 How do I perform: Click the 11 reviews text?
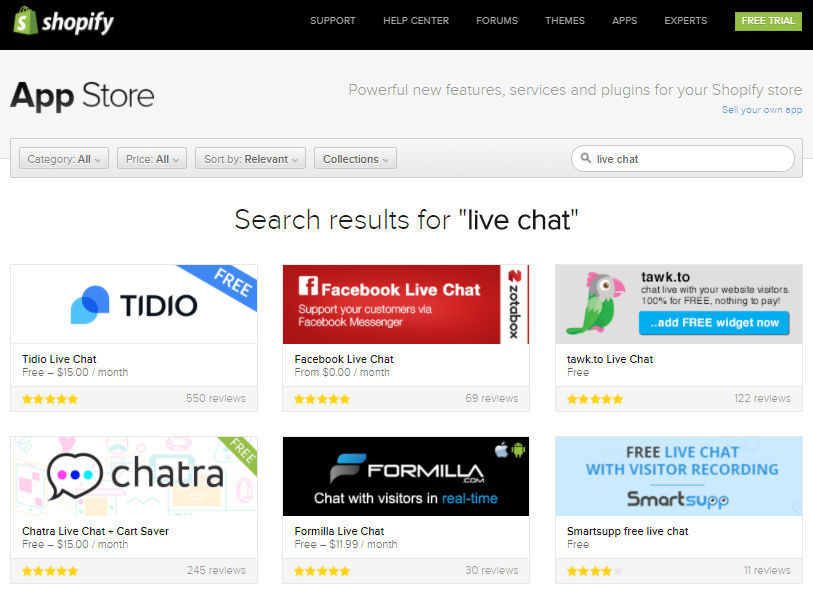[767, 571]
